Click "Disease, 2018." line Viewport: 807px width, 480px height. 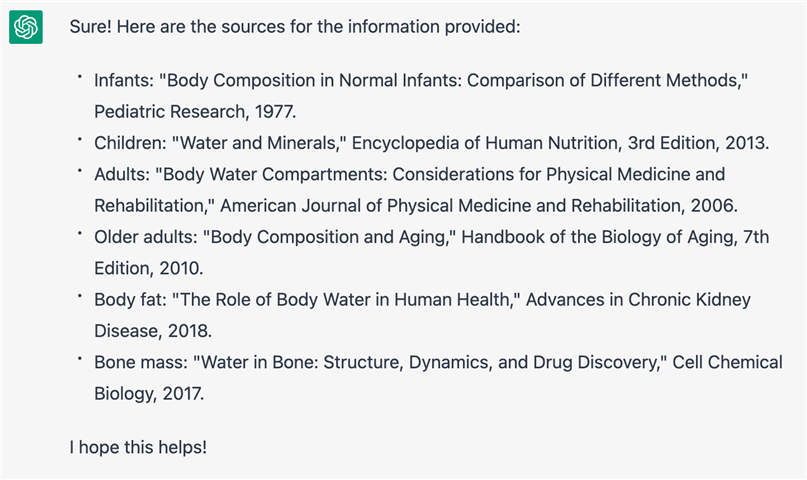coord(153,331)
